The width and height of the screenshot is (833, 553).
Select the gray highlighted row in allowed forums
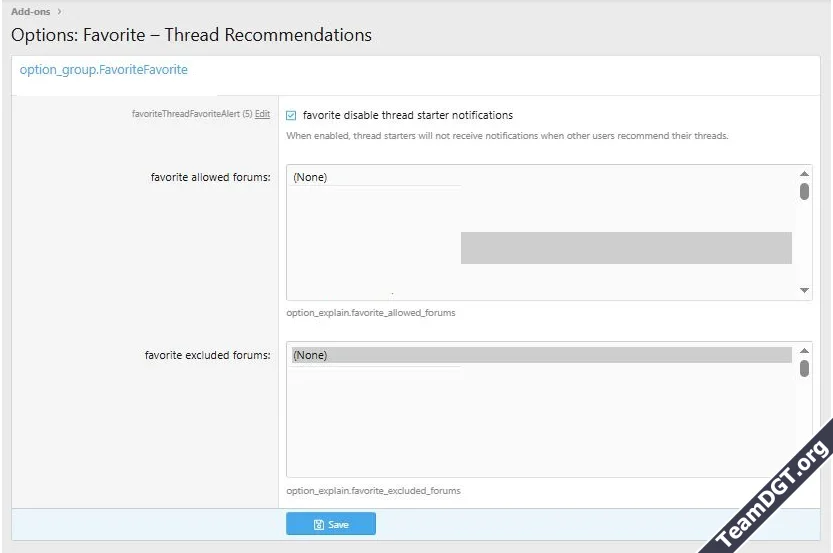625,248
